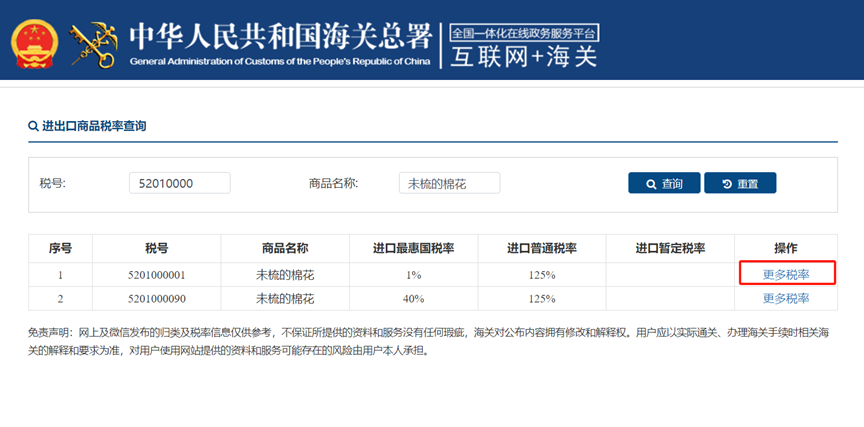Focus the 商品名称 input field
The width and height of the screenshot is (864, 427).
(x=449, y=183)
